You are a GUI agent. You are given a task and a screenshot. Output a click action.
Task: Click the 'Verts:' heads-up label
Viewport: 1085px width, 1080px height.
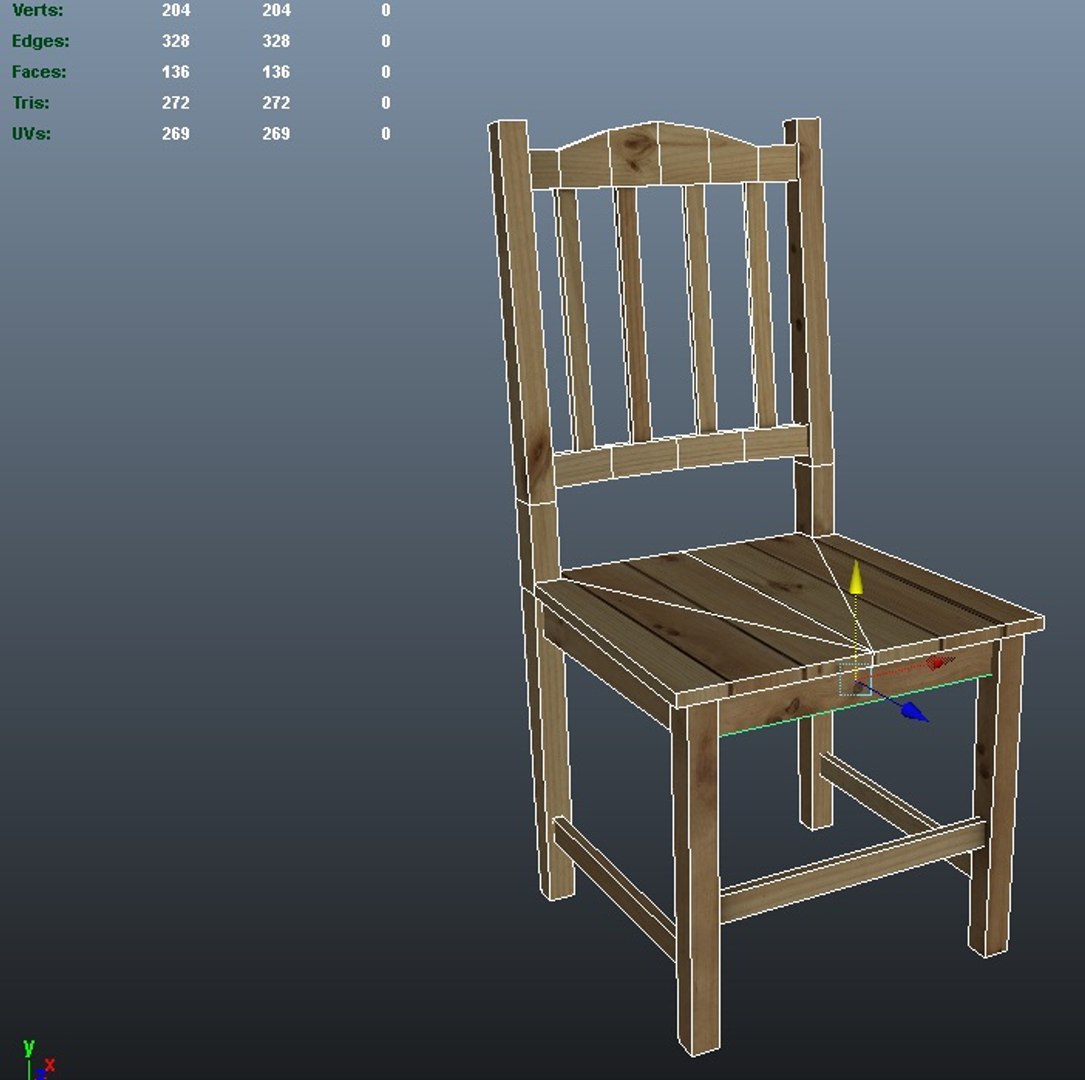point(37,10)
